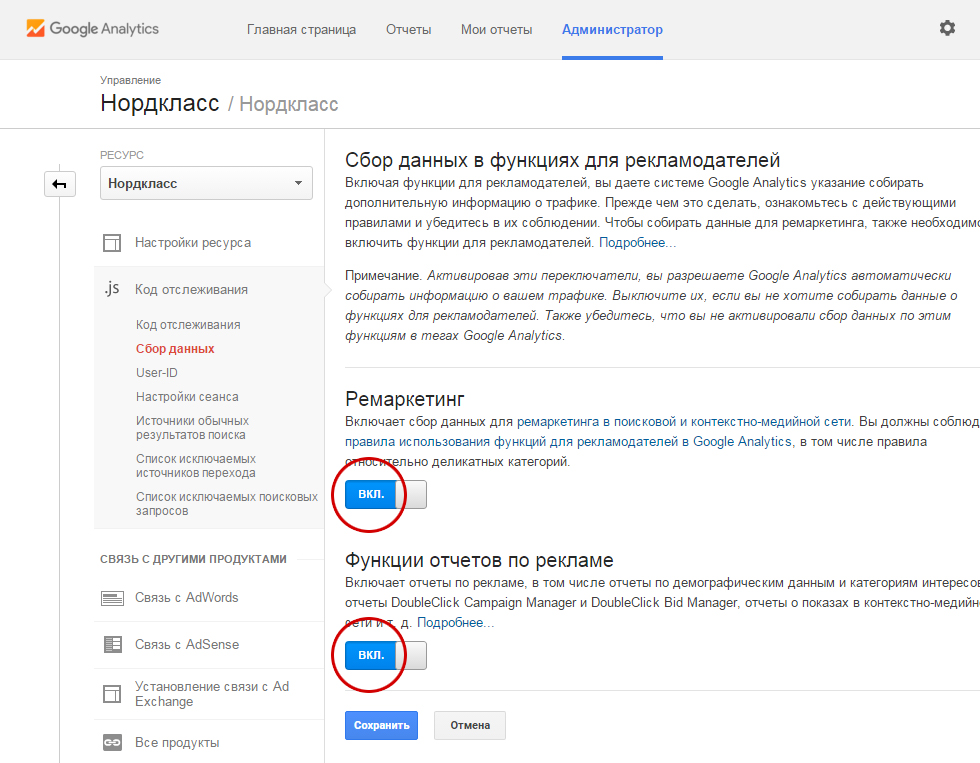Click the Управление breadcrumb label

point(131,80)
